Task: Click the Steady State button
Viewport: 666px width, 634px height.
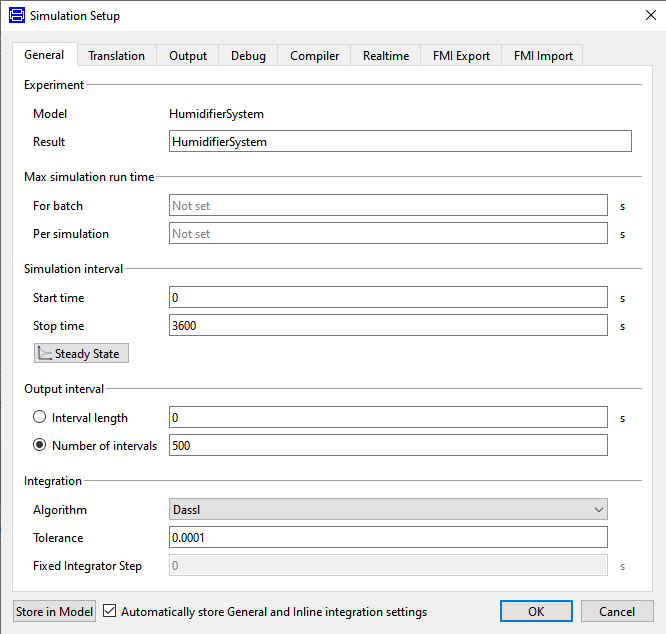Action: 81,354
